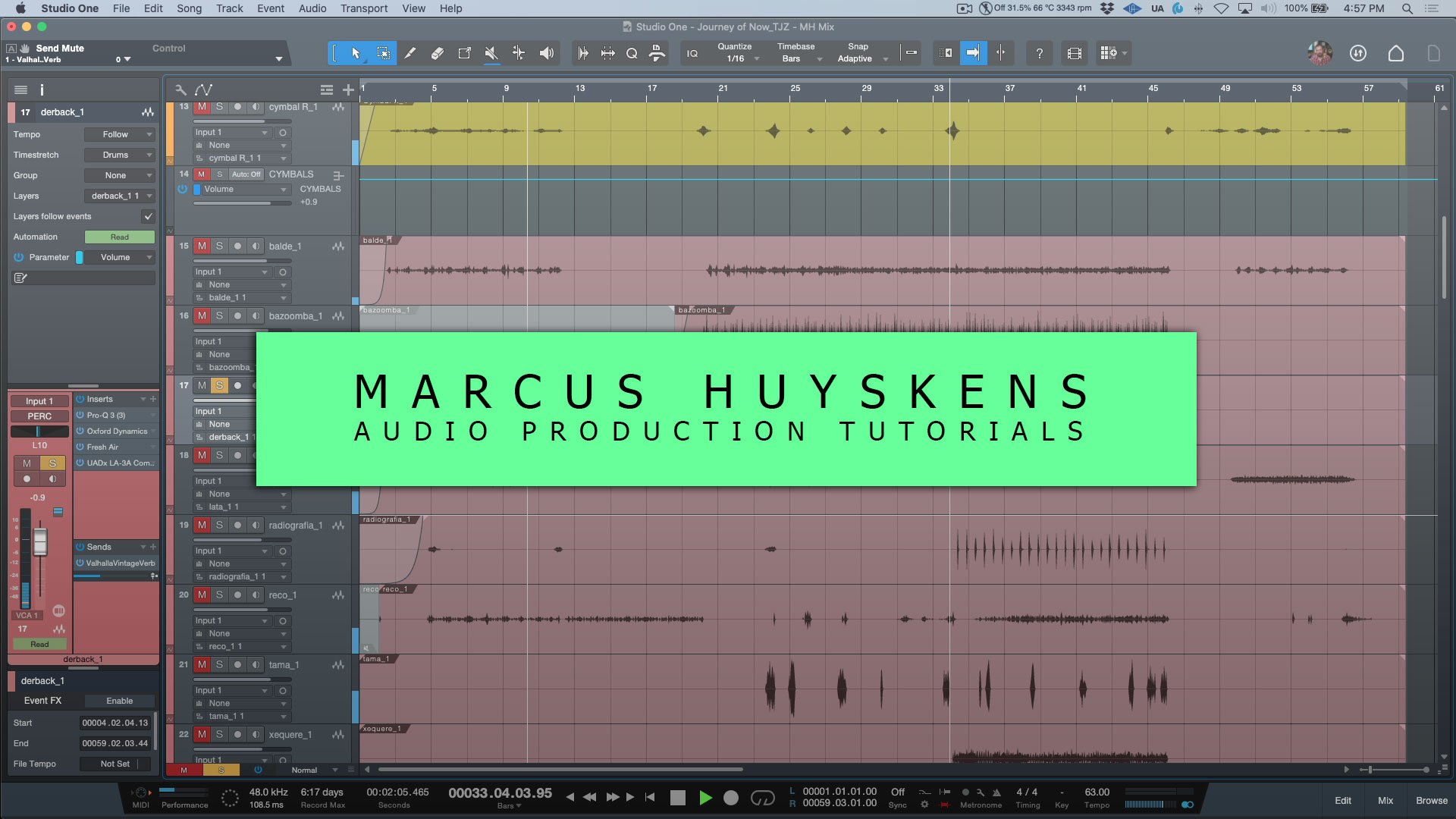Adjust ValhallaVintageVerb send level slider
The image size is (1456, 819).
click(x=112, y=576)
